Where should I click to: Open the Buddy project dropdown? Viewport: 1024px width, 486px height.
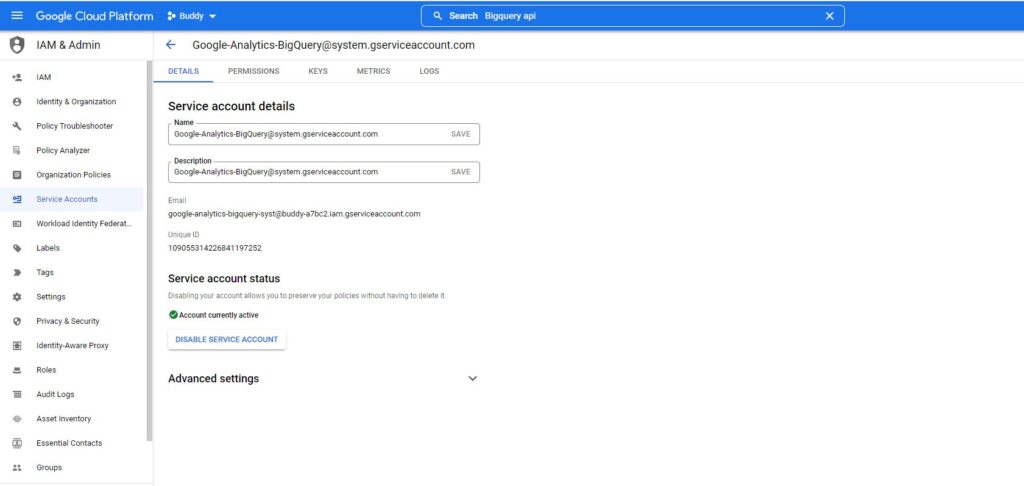click(x=192, y=16)
